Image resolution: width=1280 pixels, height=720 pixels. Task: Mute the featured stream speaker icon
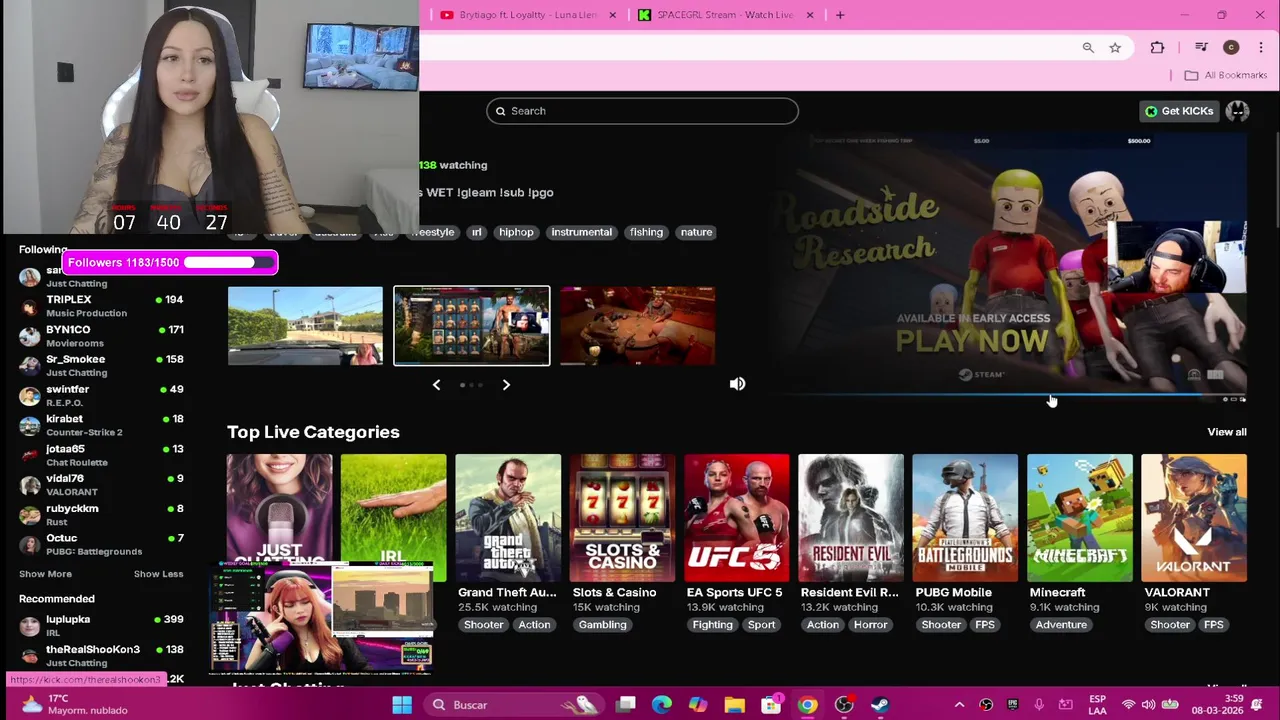tap(737, 384)
